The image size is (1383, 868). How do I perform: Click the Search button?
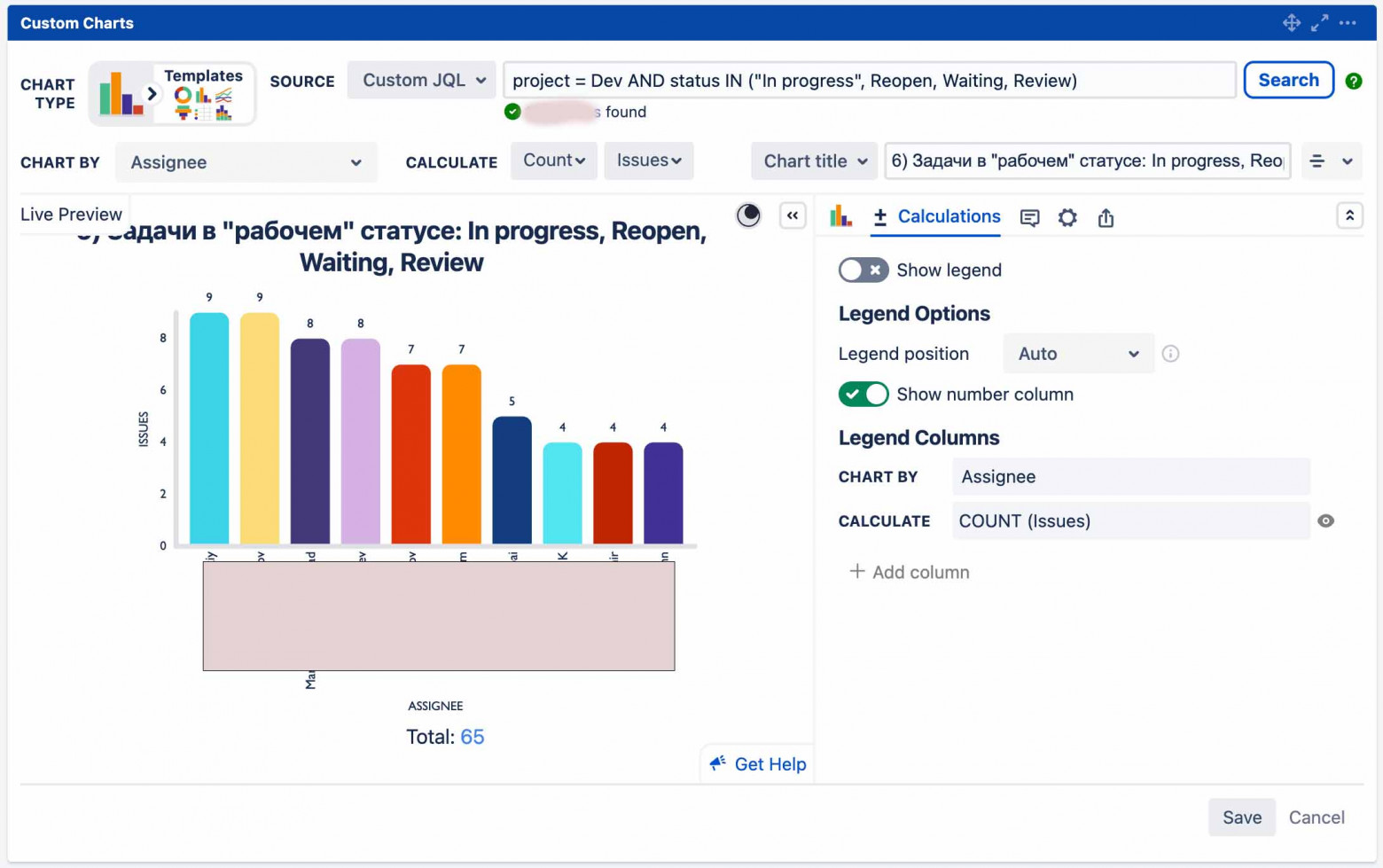[1287, 81]
